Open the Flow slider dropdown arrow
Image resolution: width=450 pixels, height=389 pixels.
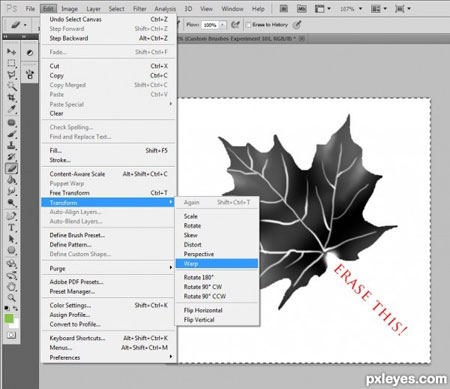pyautogui.click(x=222, y=25)
